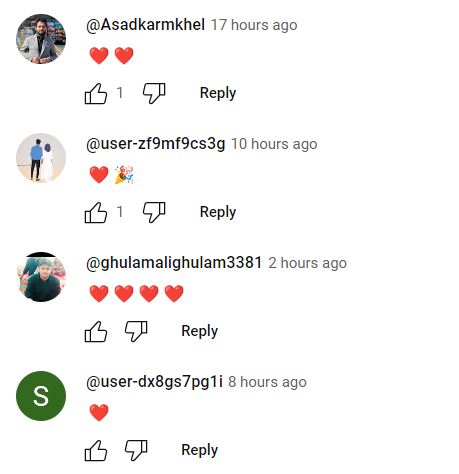Viewport: 459px width, 474px height.
Task: Dislike the comment by @ghulamalighulam3381
Action: [x=136, y=331]
